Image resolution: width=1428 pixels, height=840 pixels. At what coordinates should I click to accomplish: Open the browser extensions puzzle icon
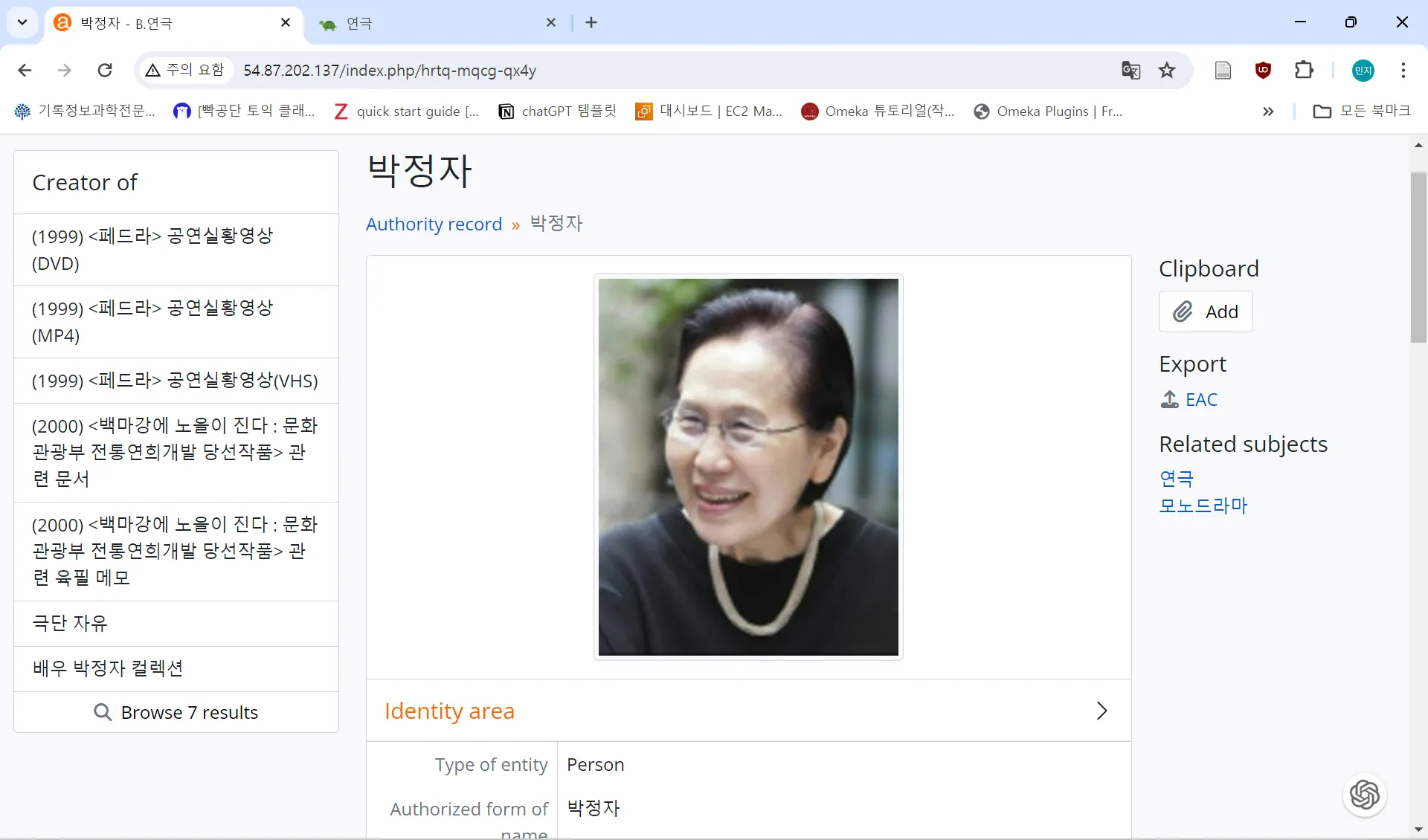[x=1304, y=71]
